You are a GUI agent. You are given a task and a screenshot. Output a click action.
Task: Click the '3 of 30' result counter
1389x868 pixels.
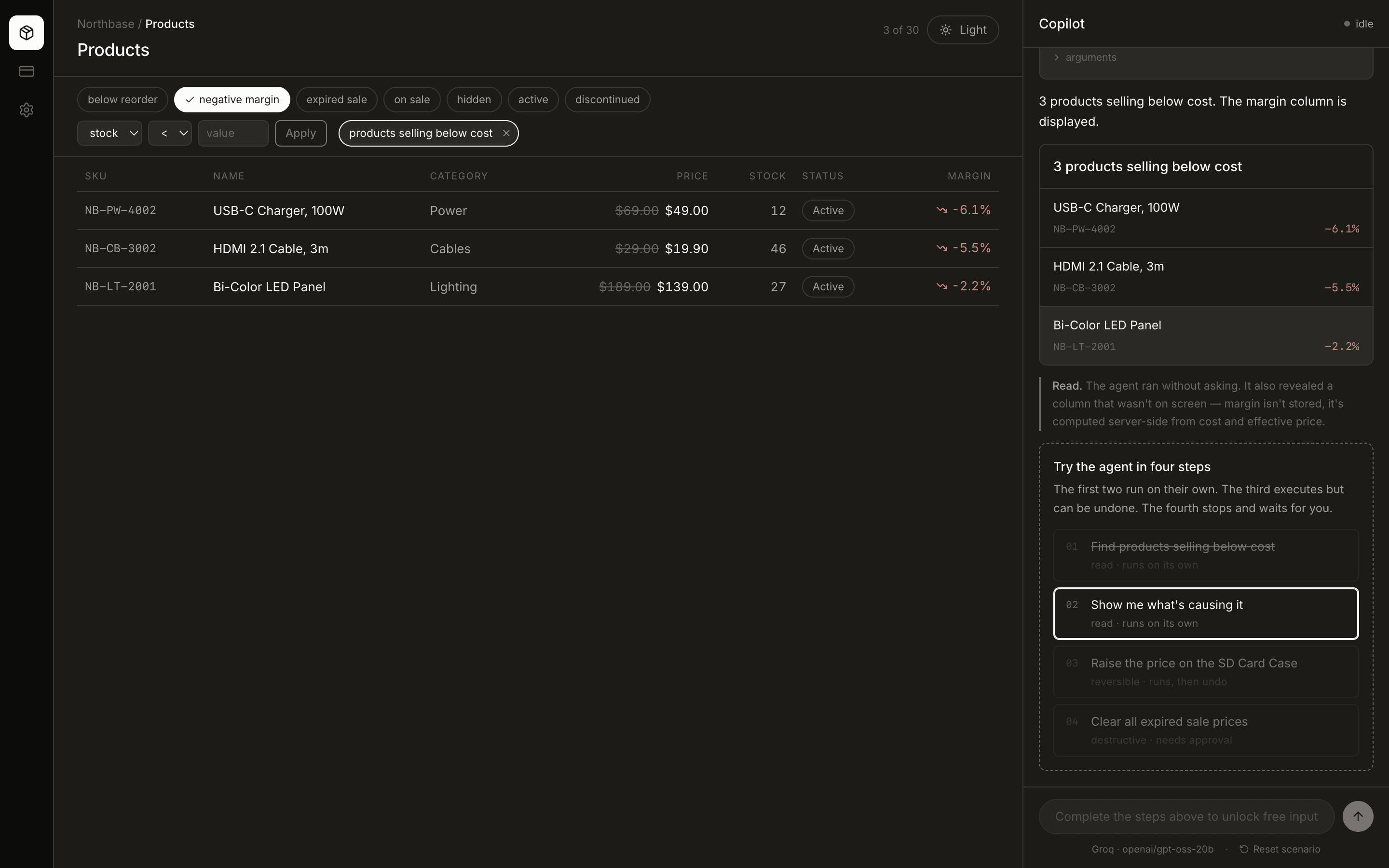(x=900, y=30)
